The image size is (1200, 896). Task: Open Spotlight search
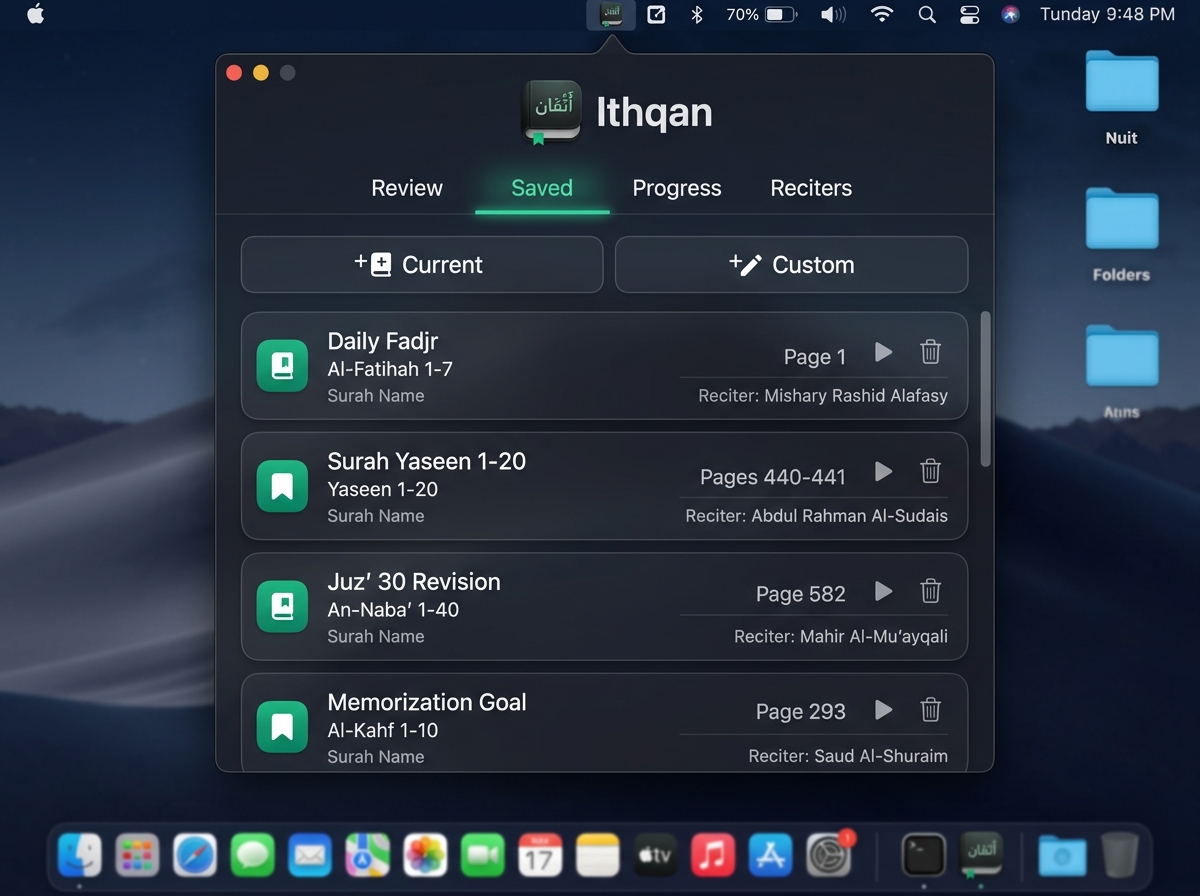[x=927, y=14]
